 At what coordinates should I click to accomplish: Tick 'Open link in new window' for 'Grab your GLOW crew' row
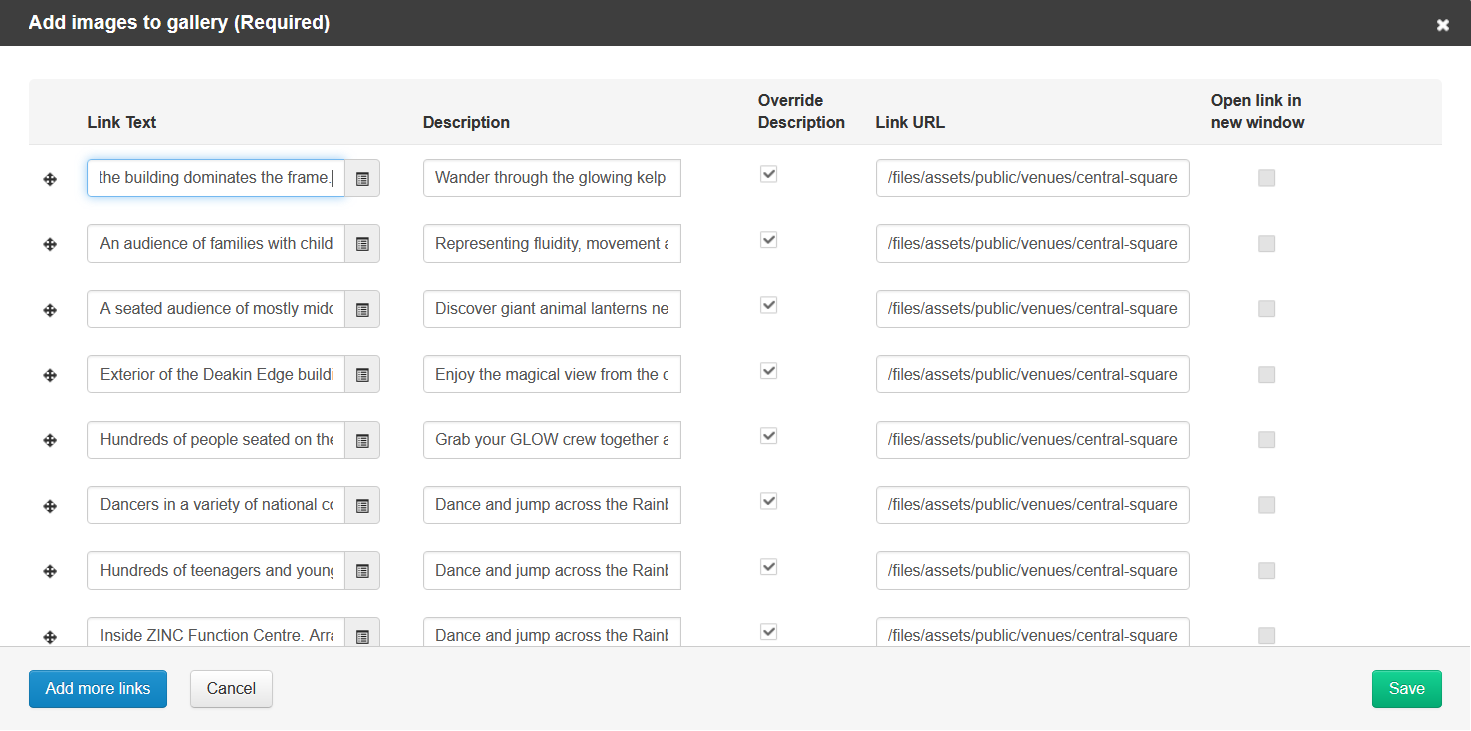(1266, 440)
